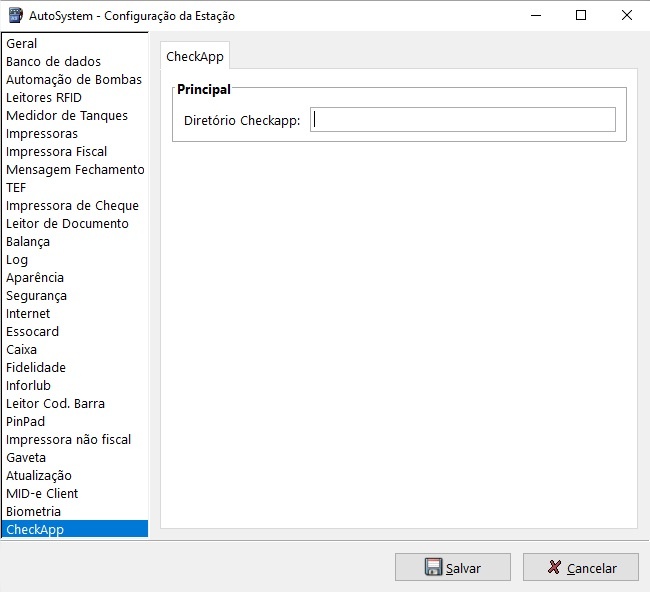Discard changes with the Cancelar button

581,567
